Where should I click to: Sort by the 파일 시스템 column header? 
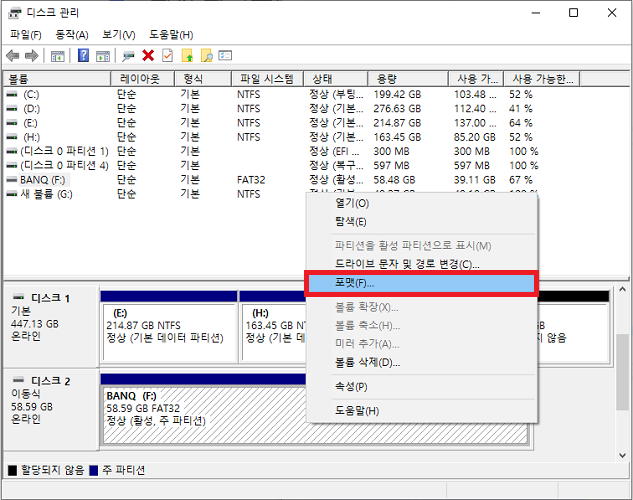point(267,79)
